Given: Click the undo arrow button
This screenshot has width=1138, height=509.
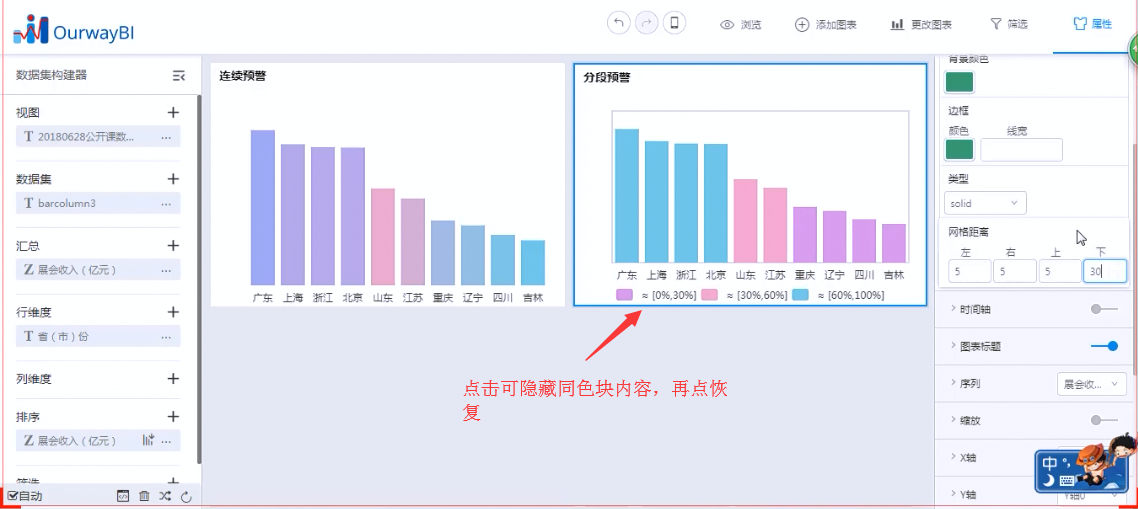Looking at the screenshot, I should [x=618, y=23].
